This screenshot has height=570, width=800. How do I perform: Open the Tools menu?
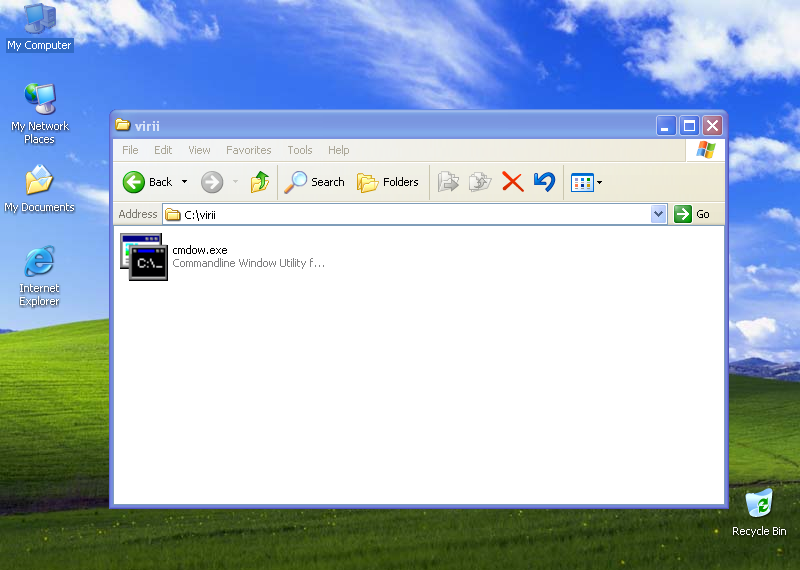[x=299, y=150]
